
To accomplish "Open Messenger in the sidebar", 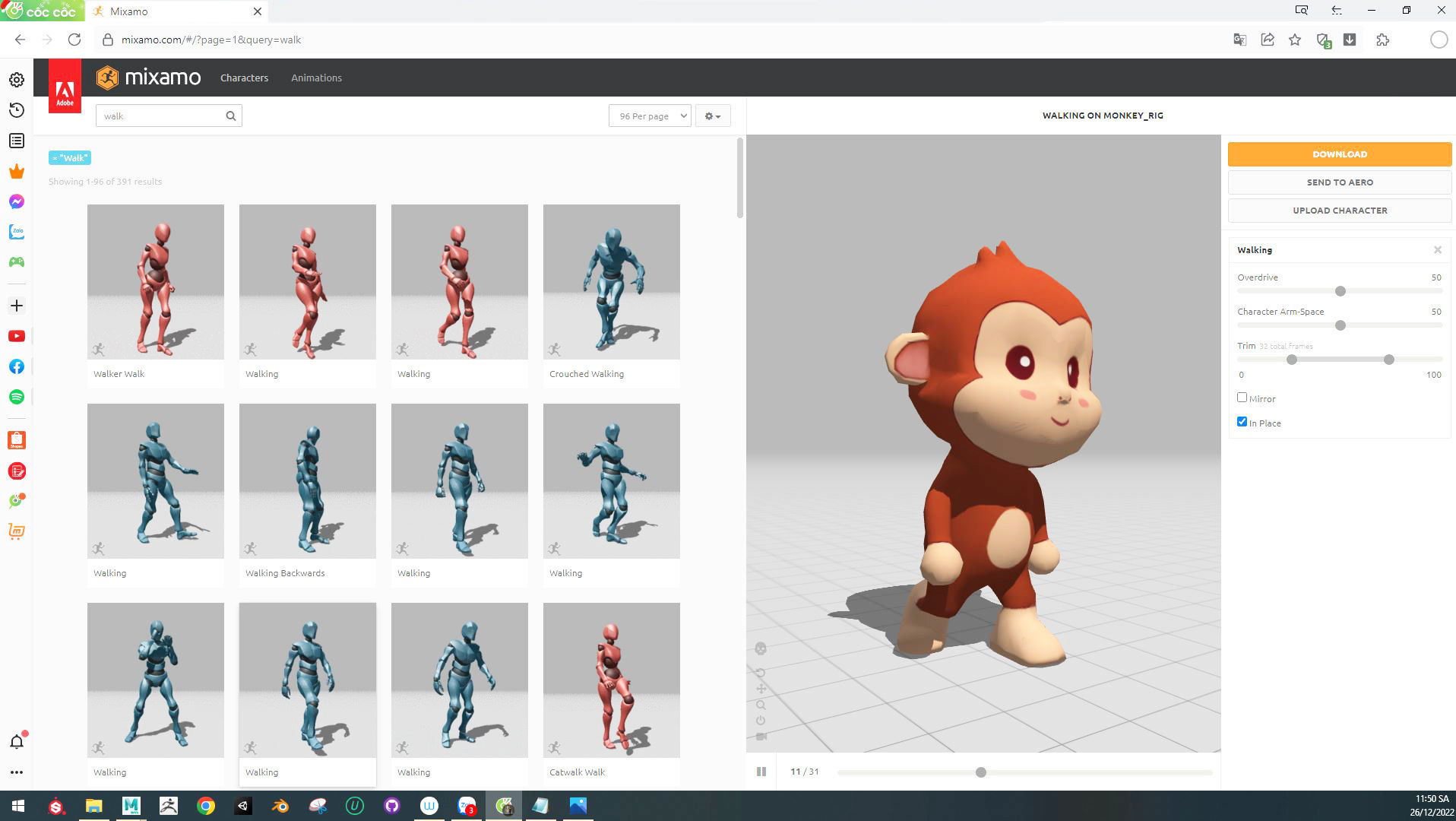I will (17, 201).
